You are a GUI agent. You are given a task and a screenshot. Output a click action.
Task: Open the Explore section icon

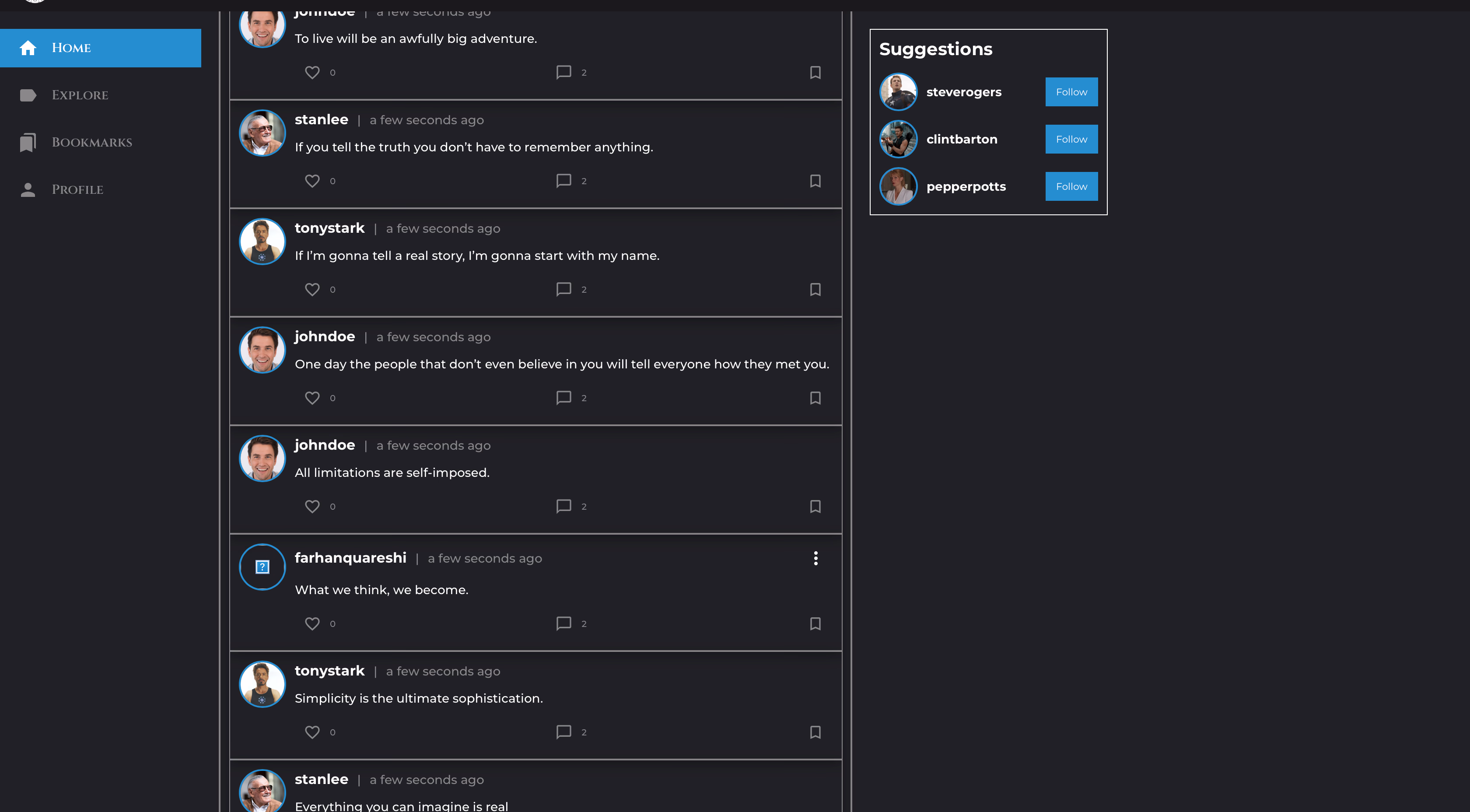click(x=28, y=95)
